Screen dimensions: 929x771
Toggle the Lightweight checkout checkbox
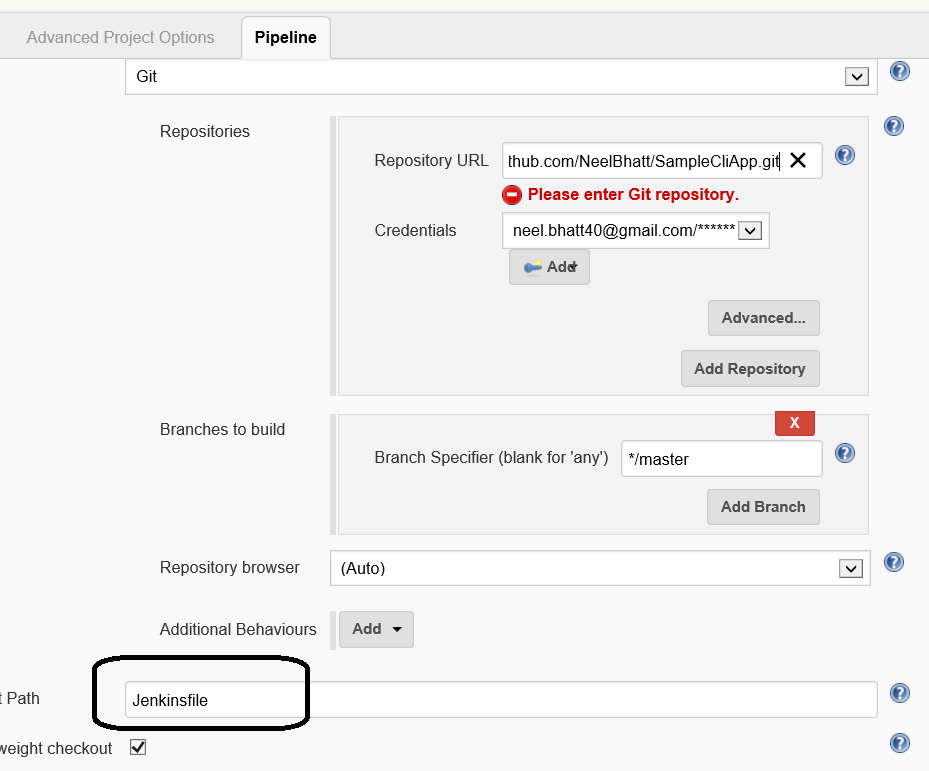138,747
